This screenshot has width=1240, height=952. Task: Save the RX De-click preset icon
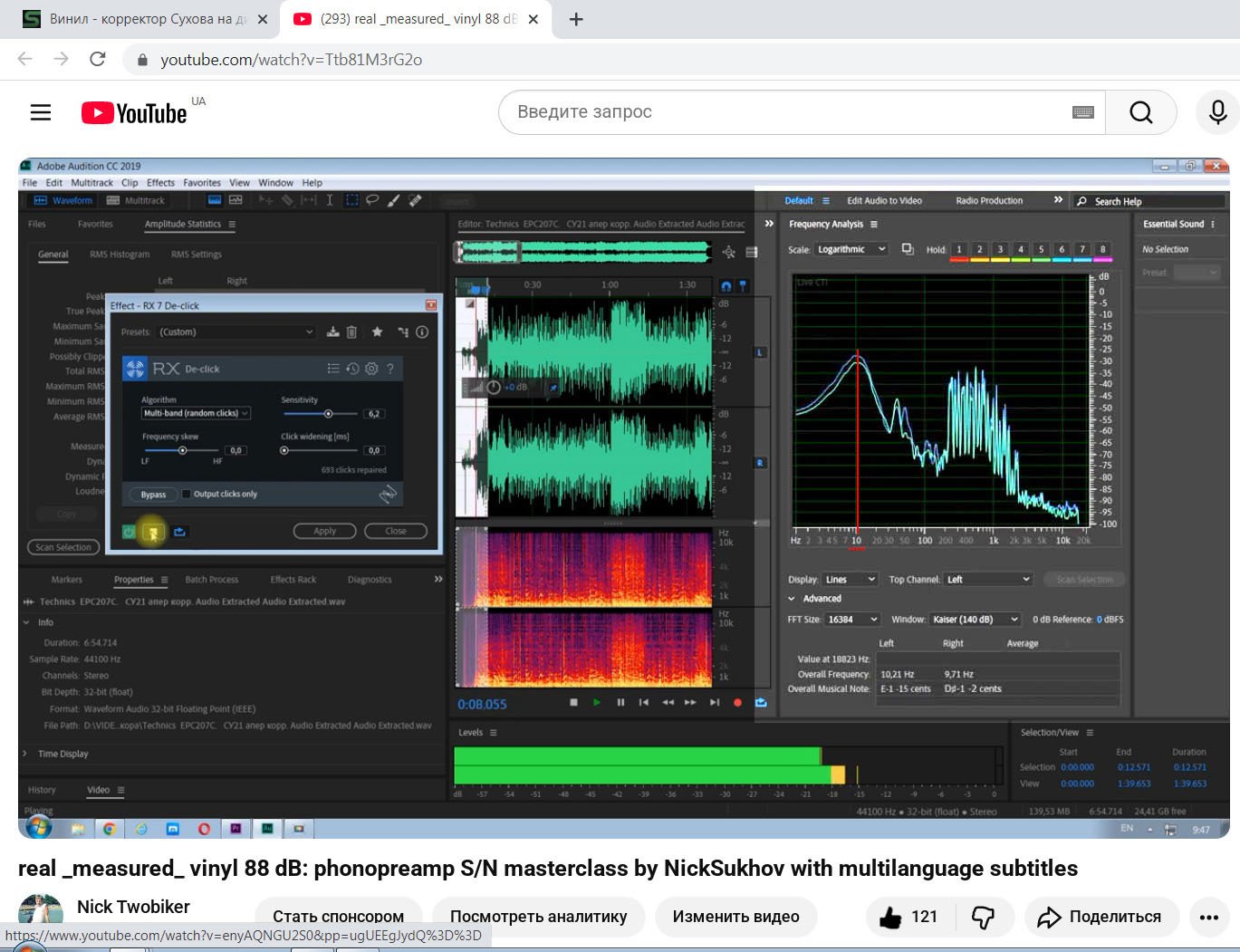coord(333,332)
